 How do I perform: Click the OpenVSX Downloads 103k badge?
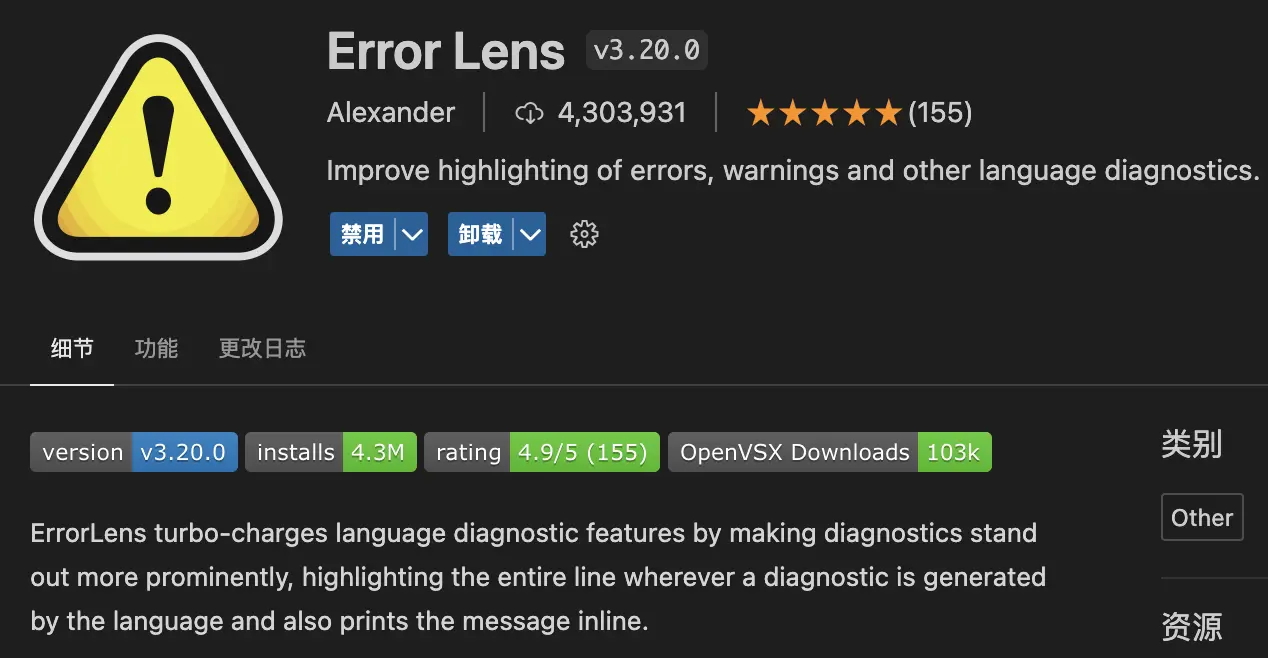pos(829,452)
